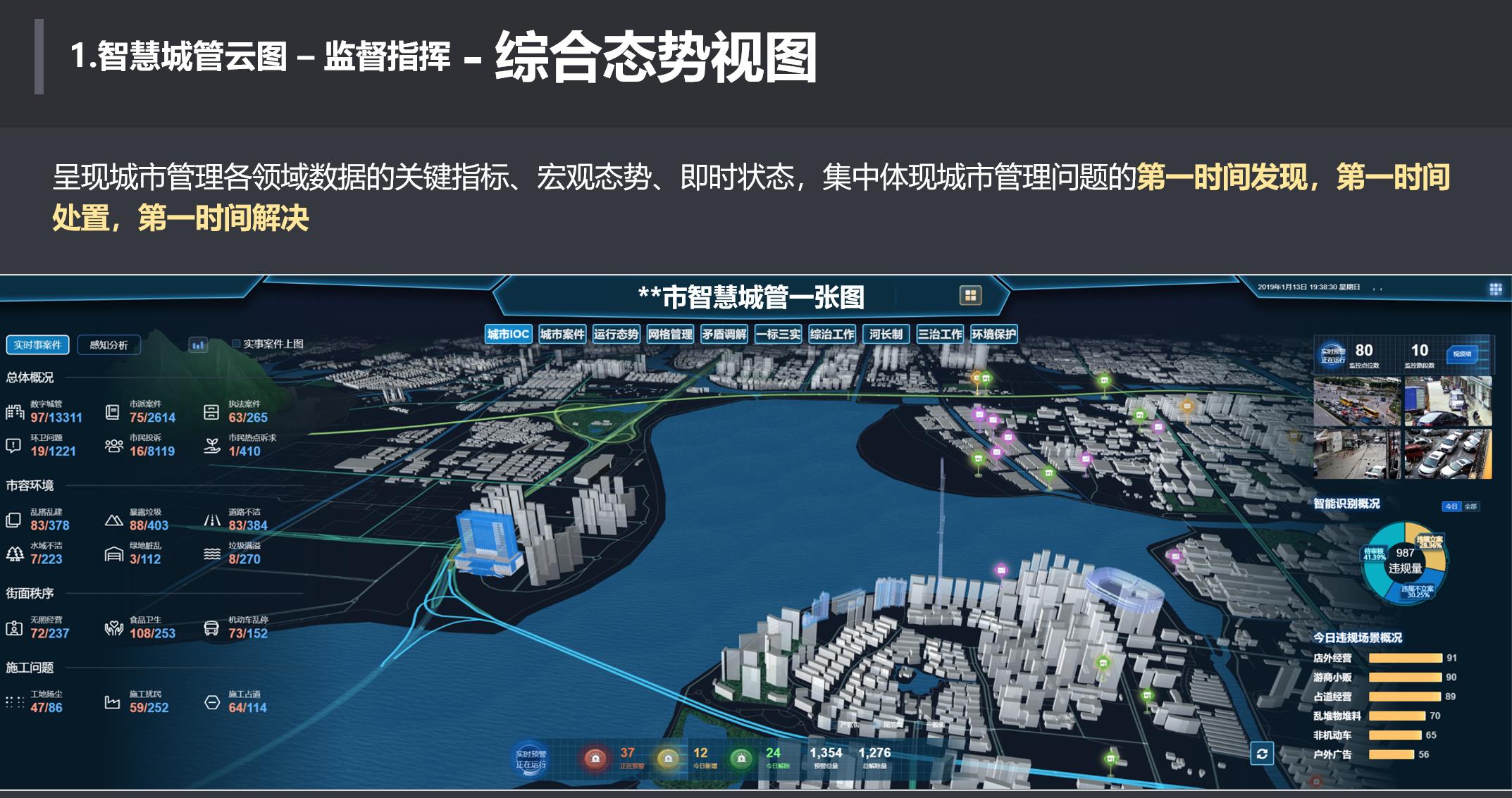Open the street-barrier camera thumbnail at lower left
The width and height of the screenshot is (1512, 798).
[x=1356, y=454]
